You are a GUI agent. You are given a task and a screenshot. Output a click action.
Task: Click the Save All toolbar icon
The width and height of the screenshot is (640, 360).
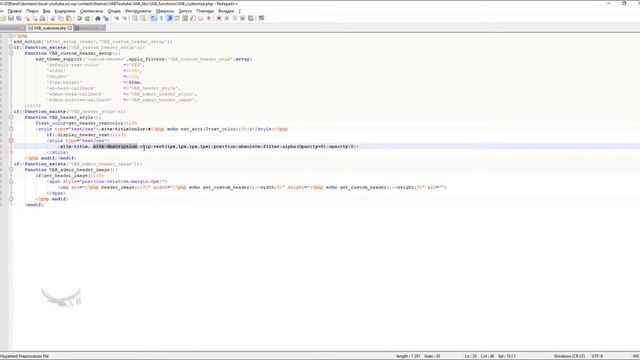18,18
